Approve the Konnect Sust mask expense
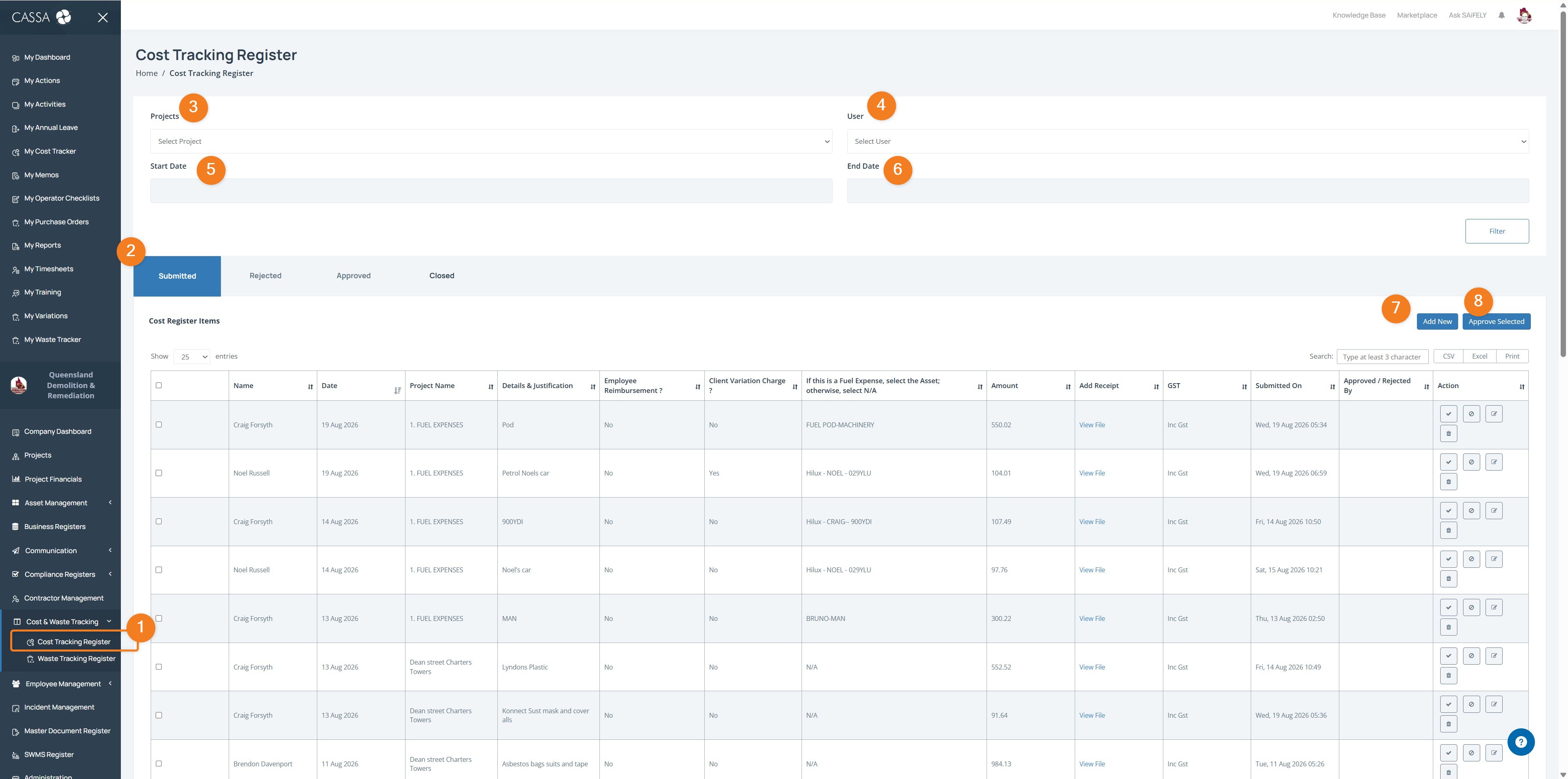Screen dimensions: 1568x779 (x=1449, y=705)
